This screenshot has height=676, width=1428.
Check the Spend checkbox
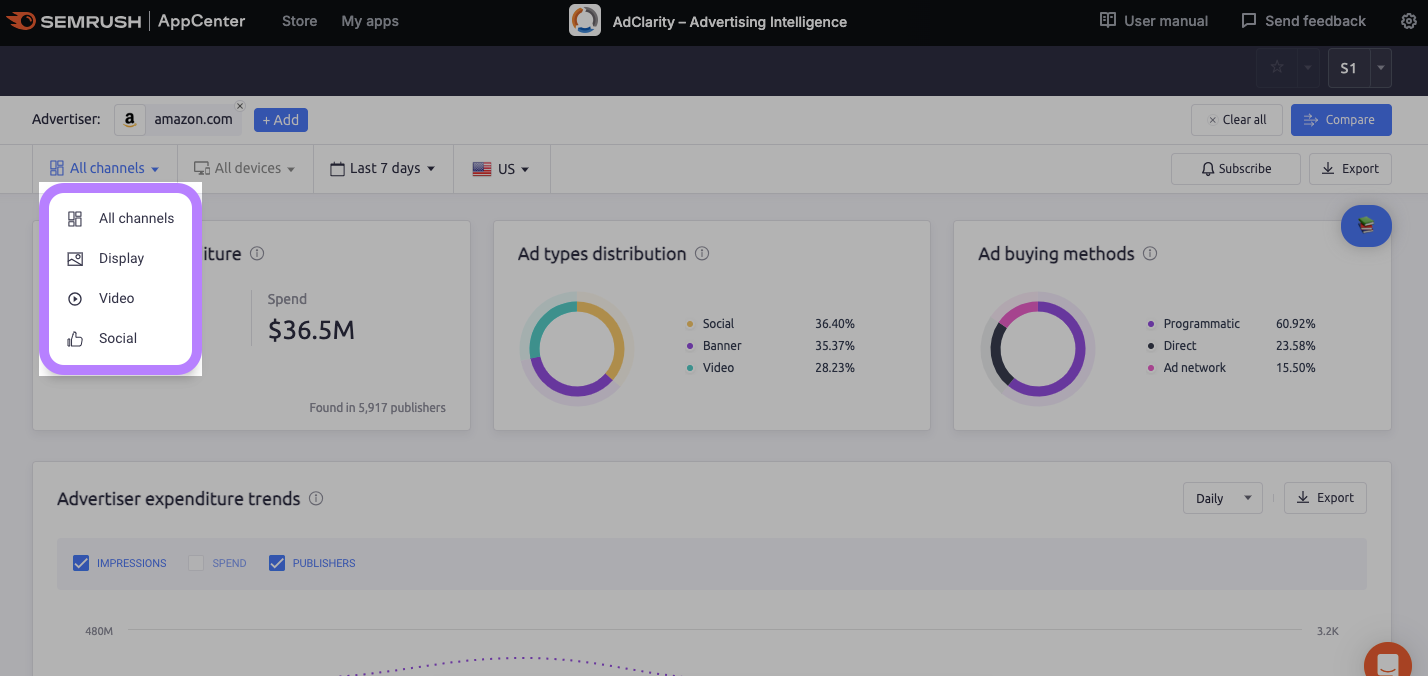click(196, 563)
